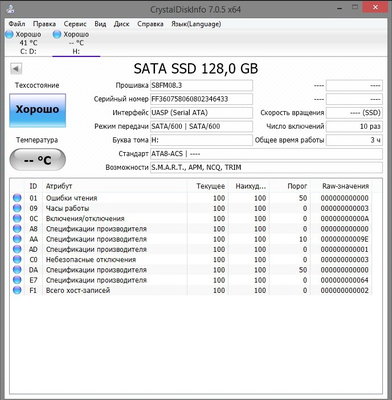This screenshot has width=392, height=400.
Task: Select the C: D: disk tab
Action: click(x=28, y=43)
